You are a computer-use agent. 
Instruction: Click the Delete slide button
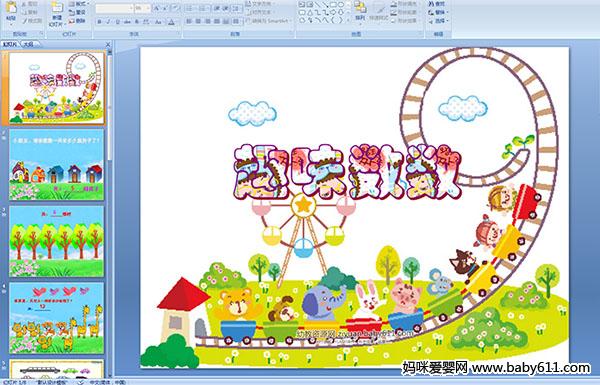[78, 21]
